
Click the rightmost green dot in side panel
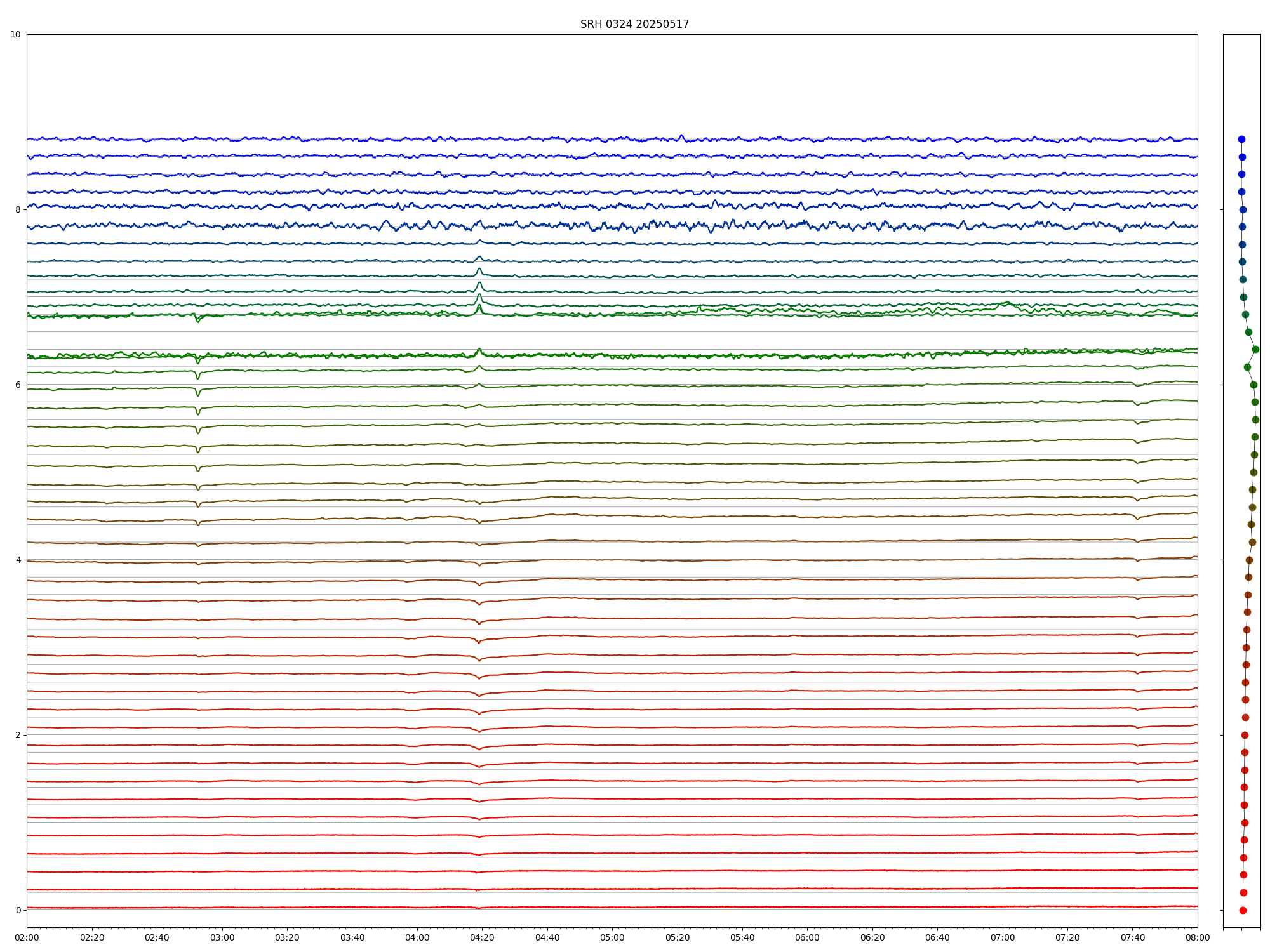tap(1255, 349)
